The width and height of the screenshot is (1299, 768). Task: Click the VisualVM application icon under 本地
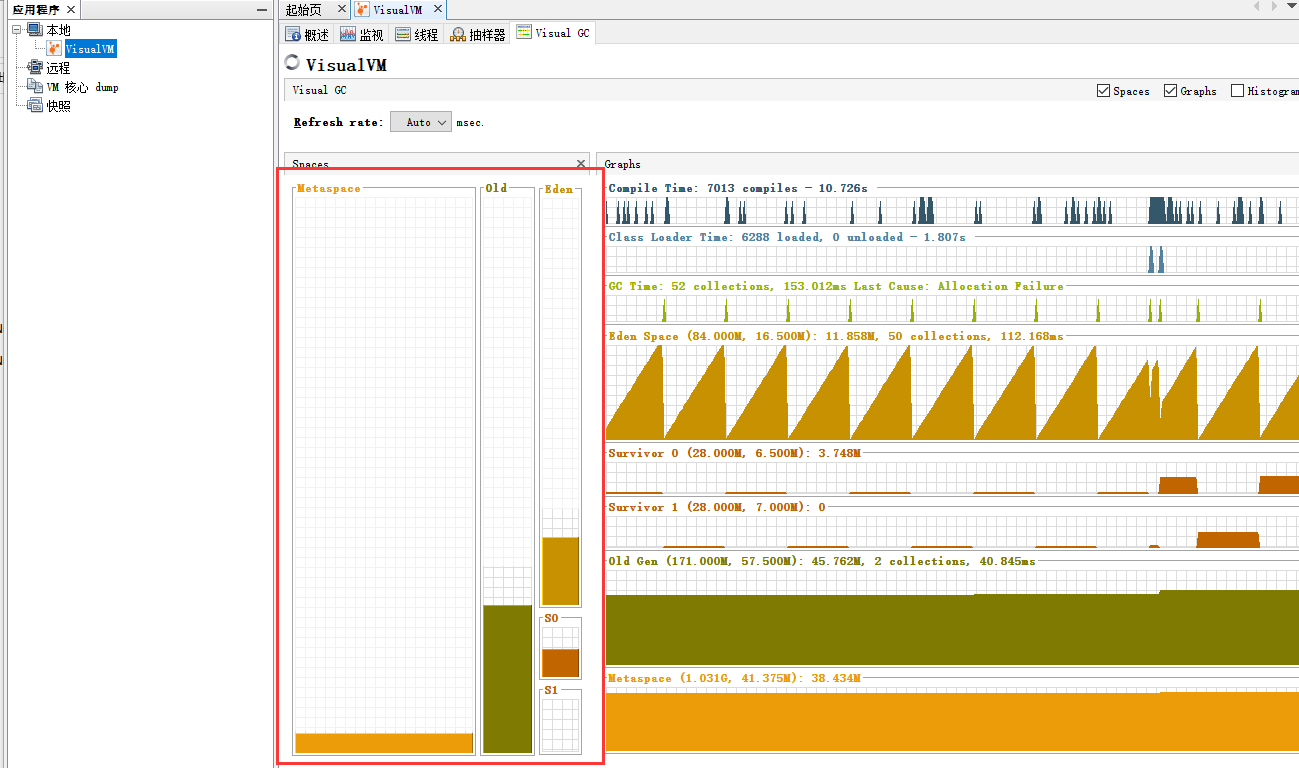click(x=55, y=48)
